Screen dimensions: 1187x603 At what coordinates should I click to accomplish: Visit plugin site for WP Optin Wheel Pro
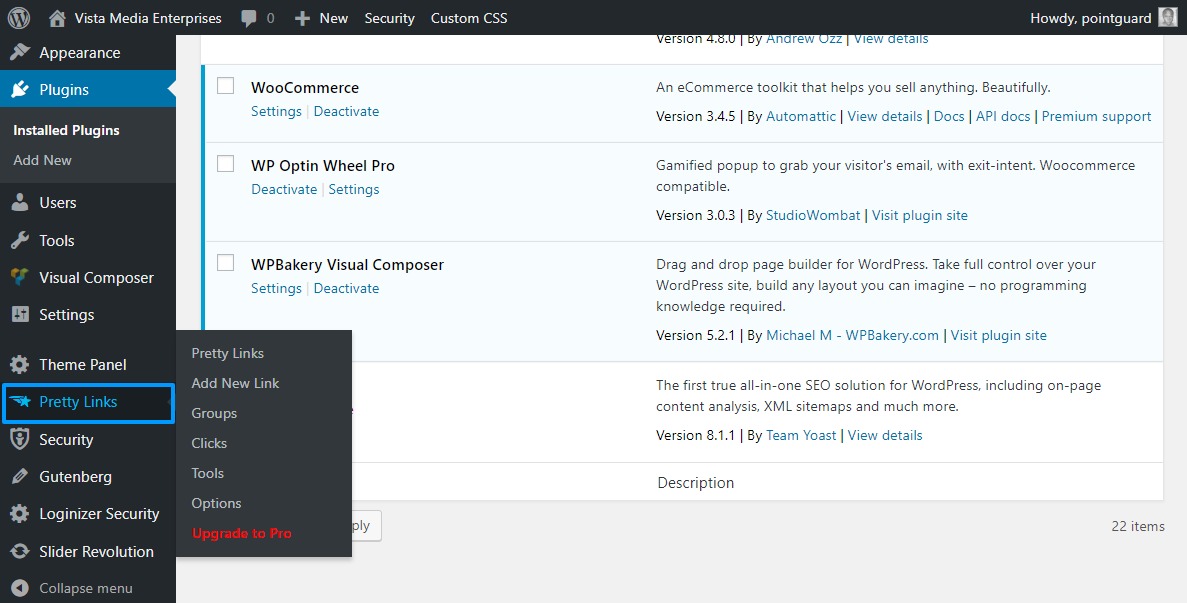point(920,216)
